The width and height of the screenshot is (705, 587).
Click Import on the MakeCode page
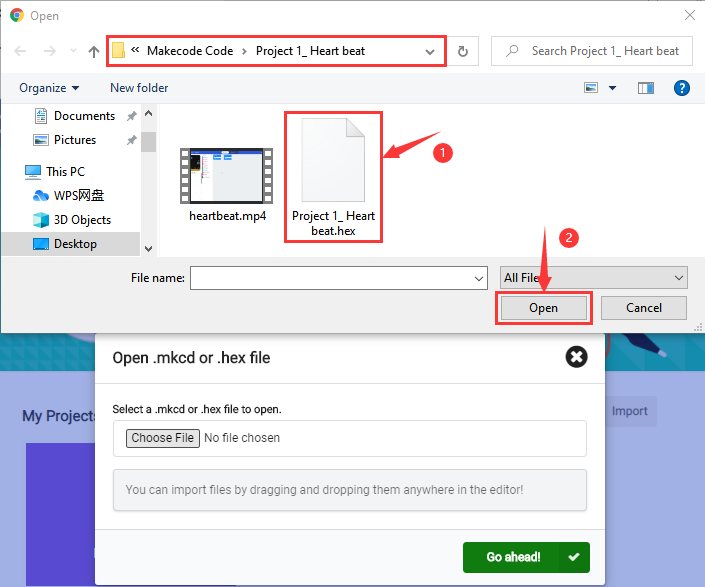[629, 411]
